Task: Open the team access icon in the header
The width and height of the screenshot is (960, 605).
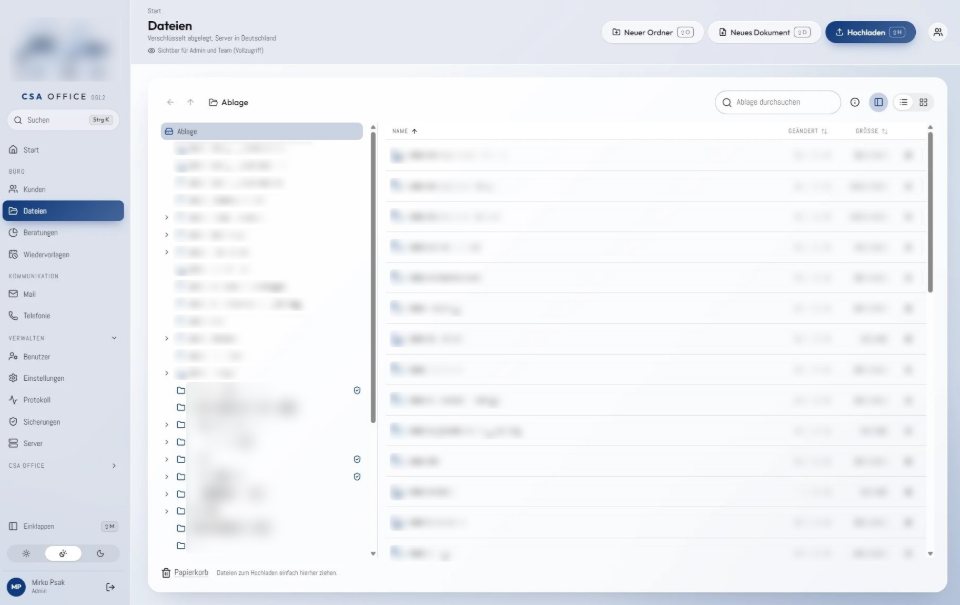Action: [938, 32]
